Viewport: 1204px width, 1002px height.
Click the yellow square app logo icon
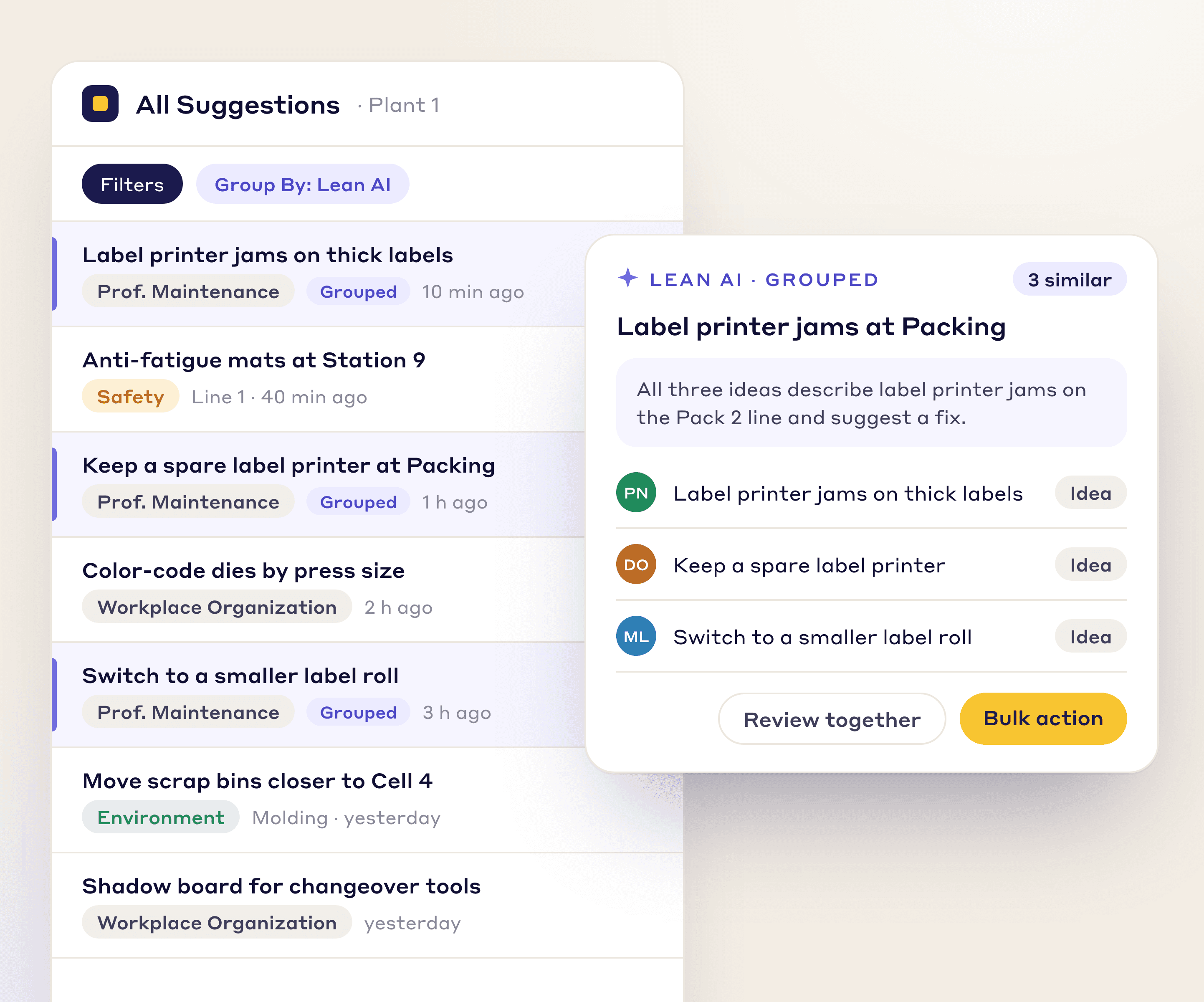[x=100, y=104]
